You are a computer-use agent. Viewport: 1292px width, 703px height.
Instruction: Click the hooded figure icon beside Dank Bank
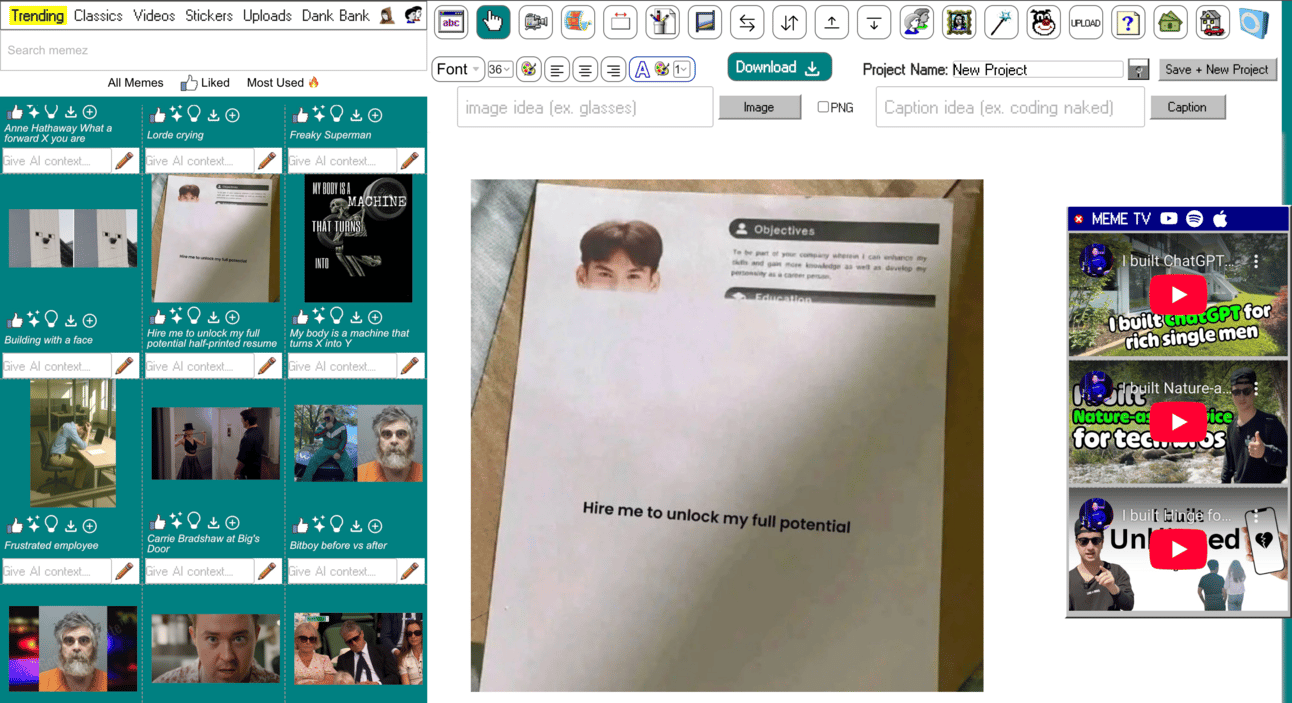coord(387,16)
